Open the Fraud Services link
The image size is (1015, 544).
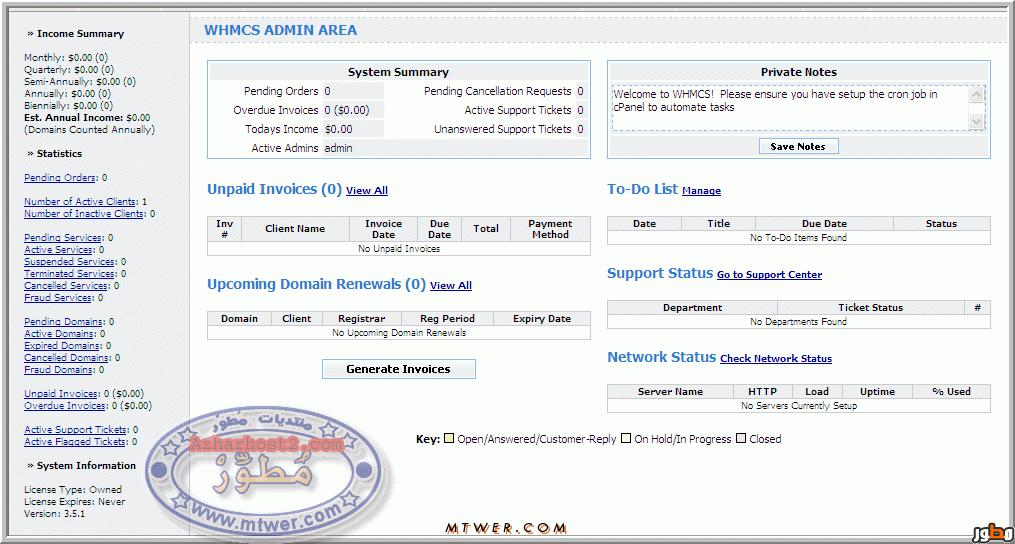tap(58, 298)
